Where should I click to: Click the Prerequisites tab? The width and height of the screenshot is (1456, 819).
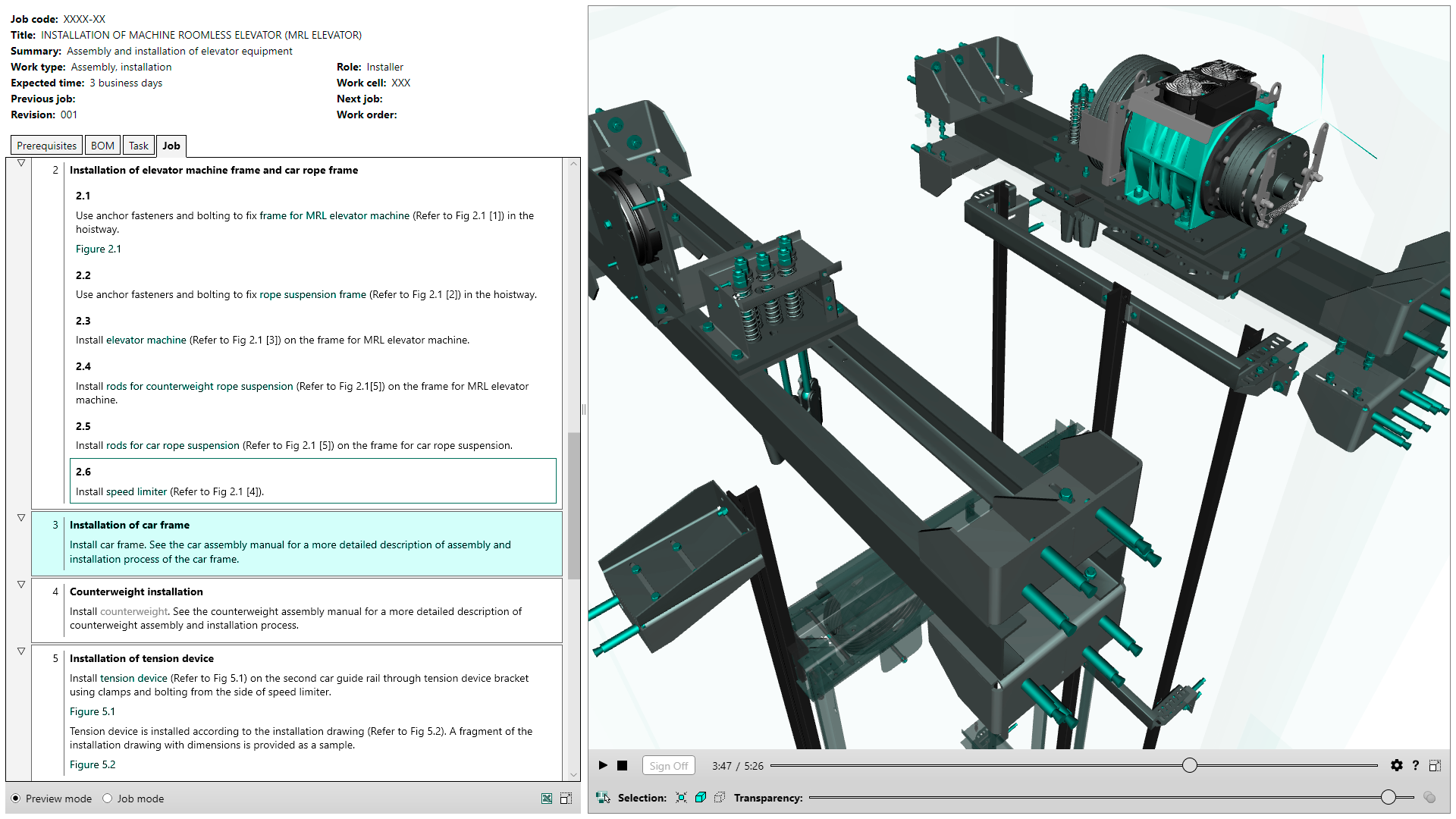coord(46,145)
